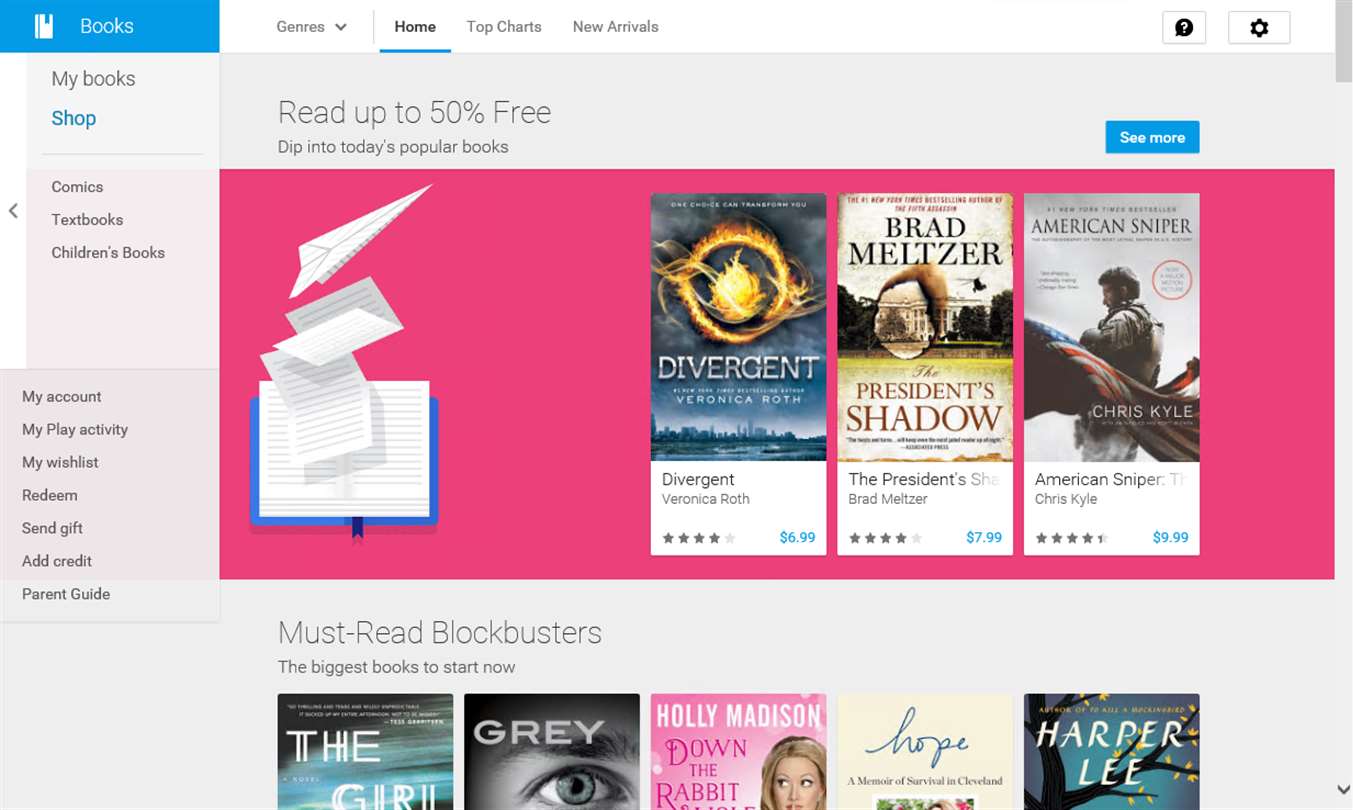Image resolution: width=1353 pixels, height=810 pixels.
Task: Click the $6.99 price for Divergent
Action: click(x=797, y=538)
